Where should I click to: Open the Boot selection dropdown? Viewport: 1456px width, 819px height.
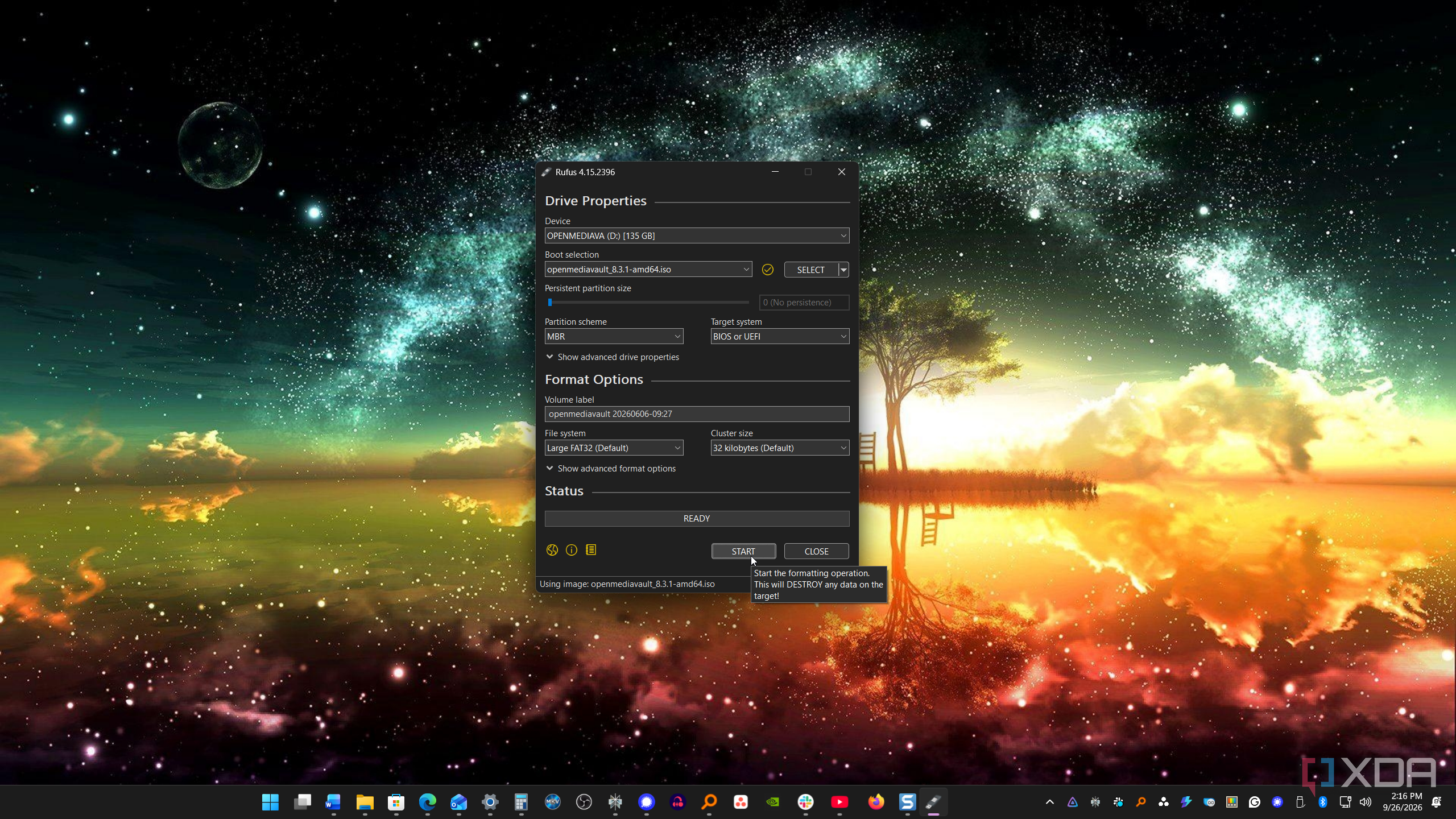pyautogui.click(x=648, y=270)
